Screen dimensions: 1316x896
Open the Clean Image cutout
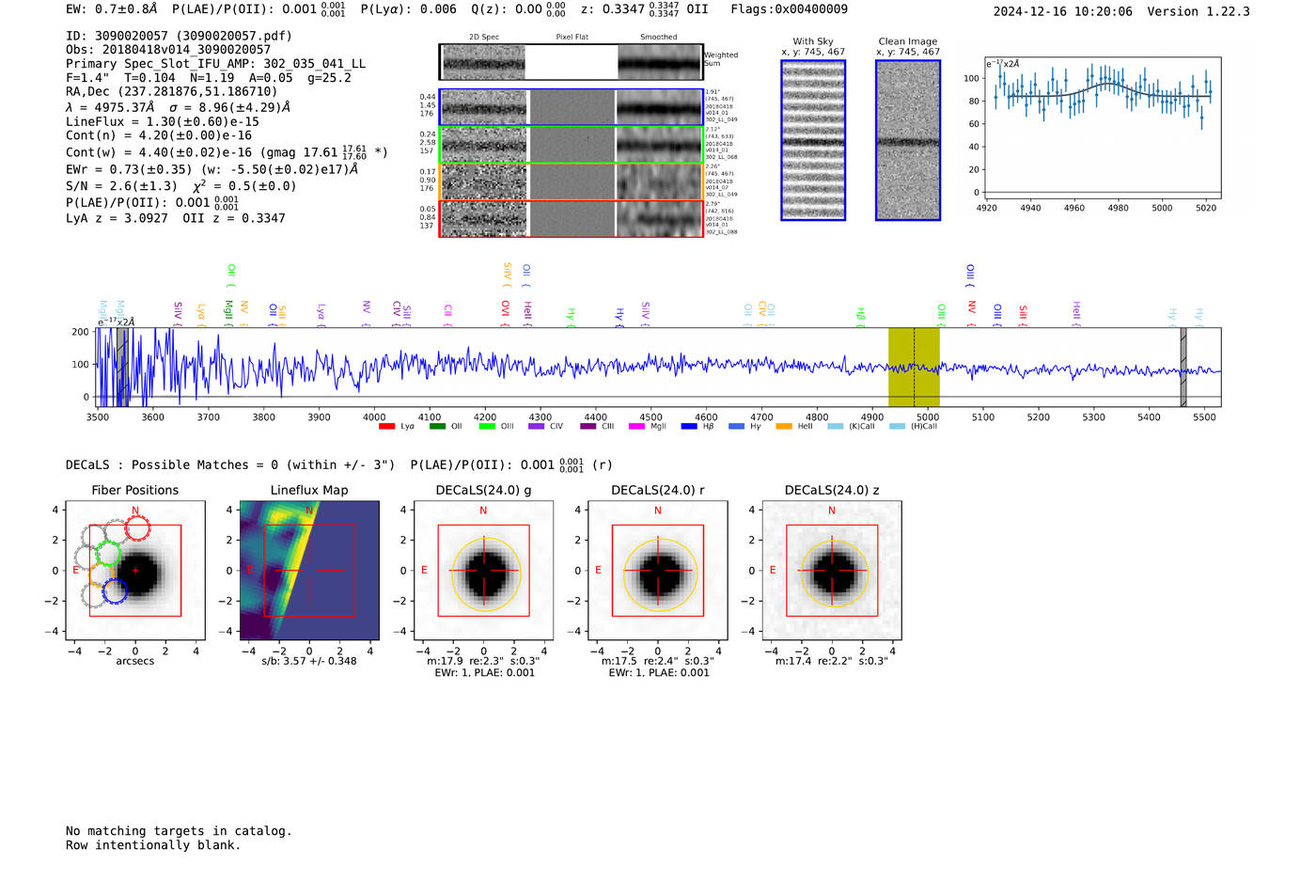pyautogui.click(x=908, y=140)
